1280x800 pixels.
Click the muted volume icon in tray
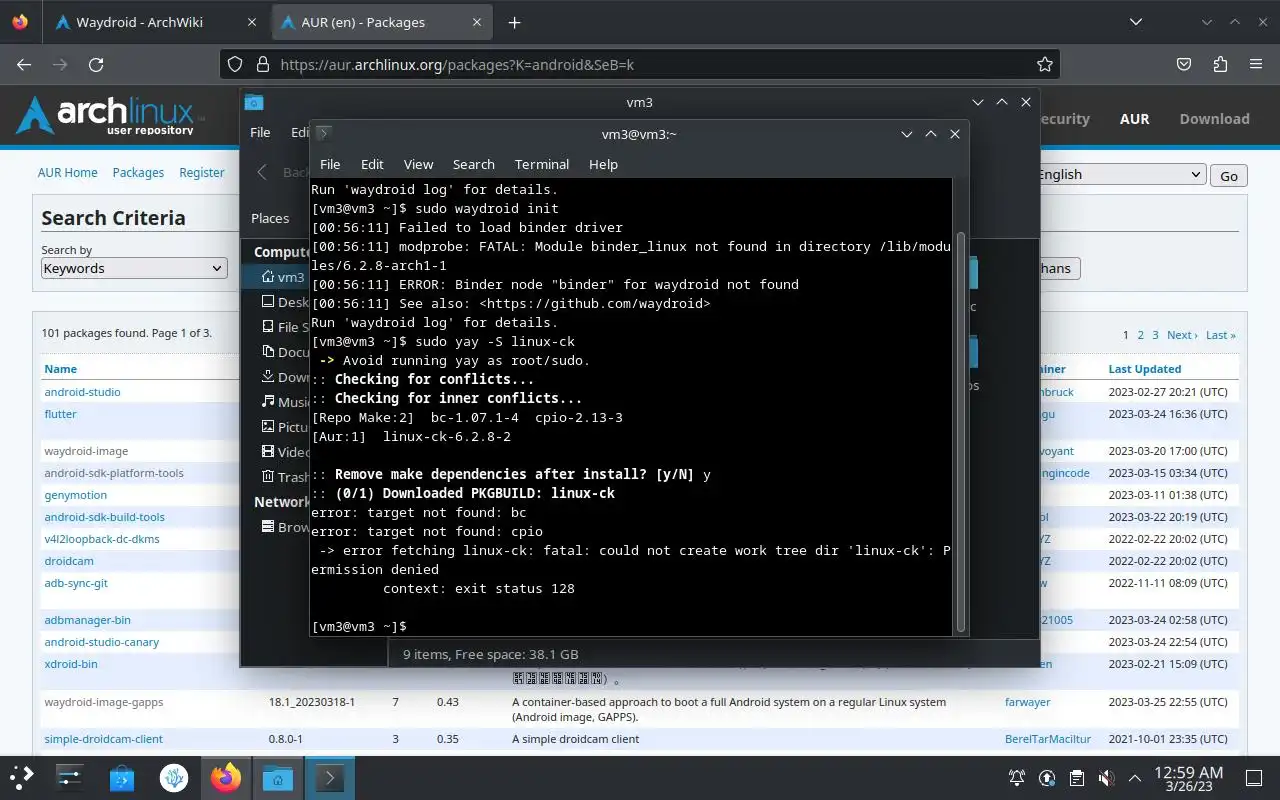point(1106,777)
